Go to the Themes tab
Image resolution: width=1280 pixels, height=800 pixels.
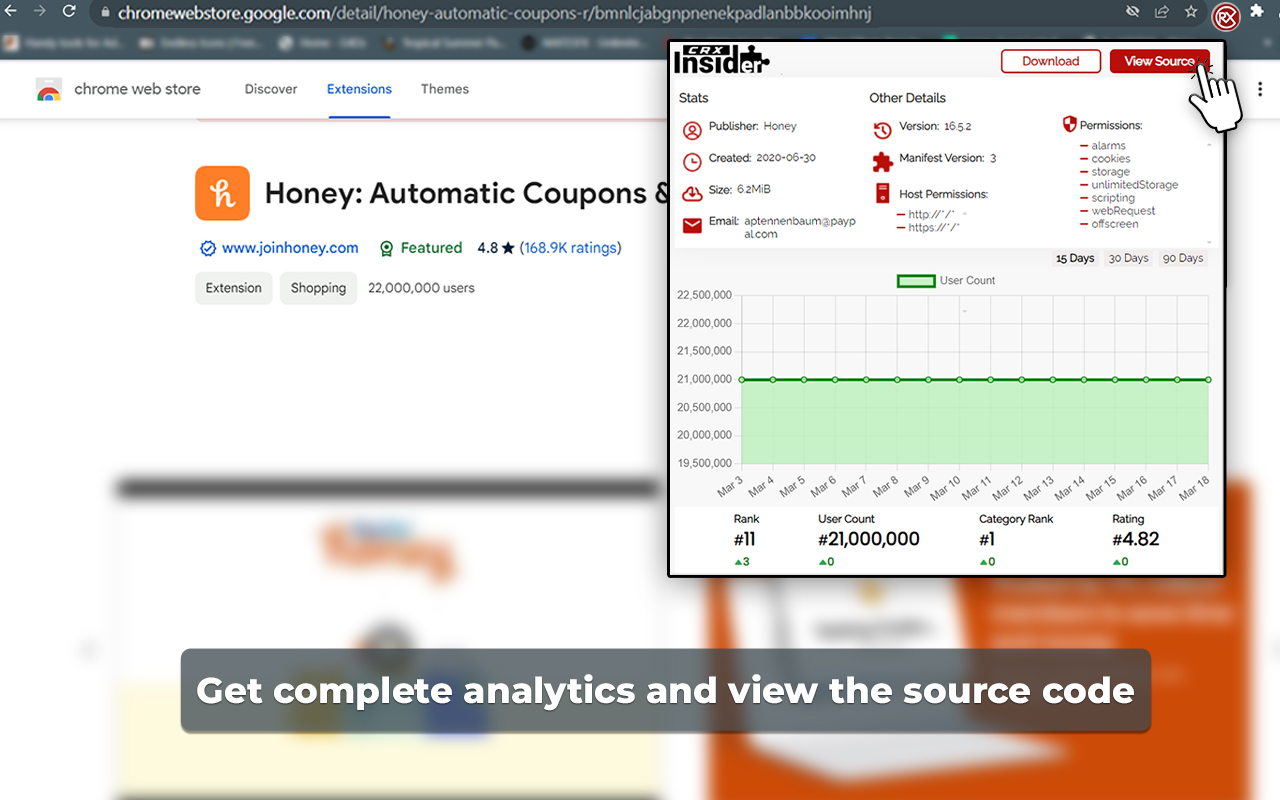(x=445, y=89)
